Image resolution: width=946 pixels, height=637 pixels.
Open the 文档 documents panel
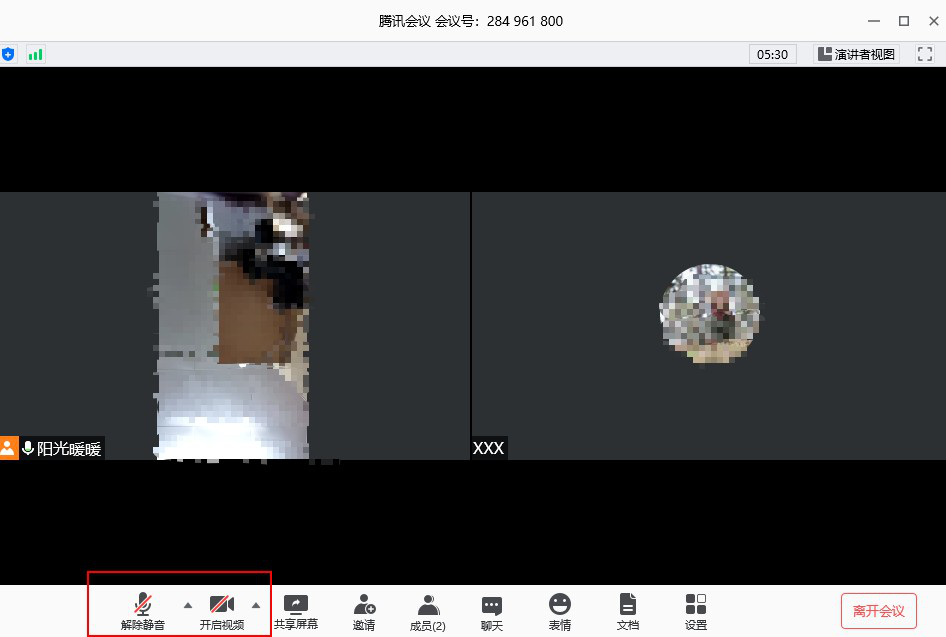point(627,612)
